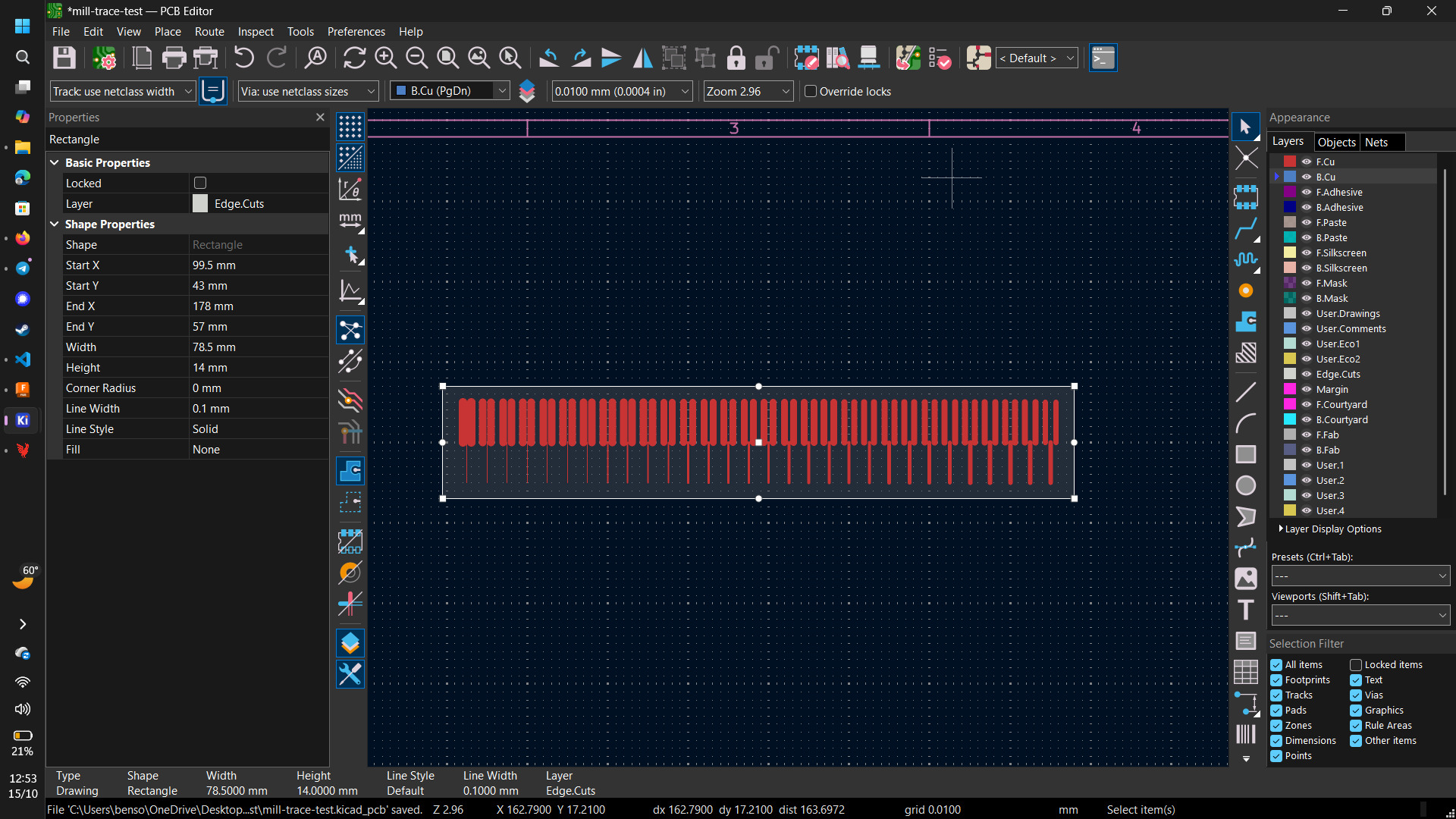1456x819 pixels.
Task: Click the Margin layer color swatch
Action: pos(1290,389)
